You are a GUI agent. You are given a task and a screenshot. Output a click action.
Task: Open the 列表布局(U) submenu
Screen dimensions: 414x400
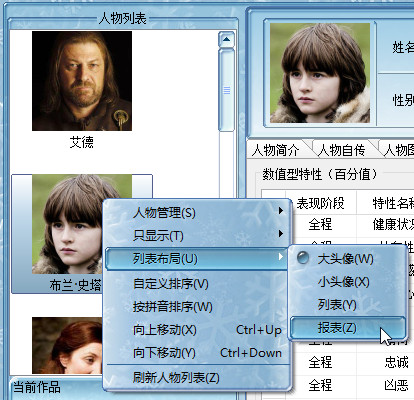point(196,258)
